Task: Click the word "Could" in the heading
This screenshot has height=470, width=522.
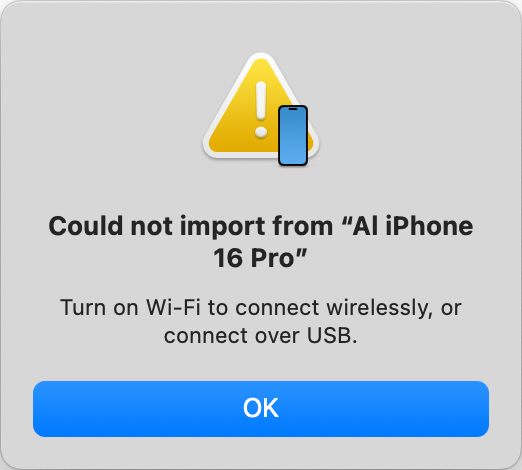Action: [x=86, y=226]
